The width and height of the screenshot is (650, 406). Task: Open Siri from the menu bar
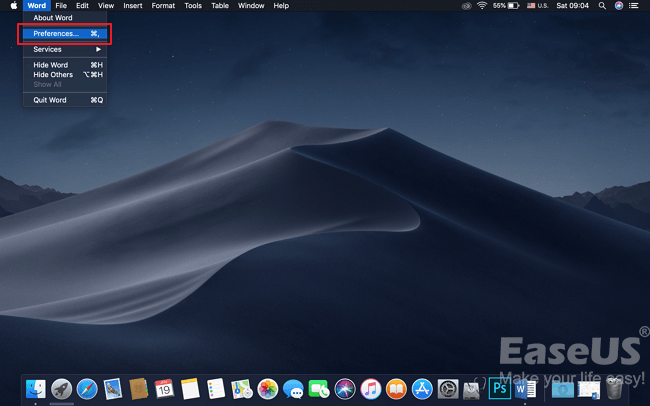tap(619, 6)
